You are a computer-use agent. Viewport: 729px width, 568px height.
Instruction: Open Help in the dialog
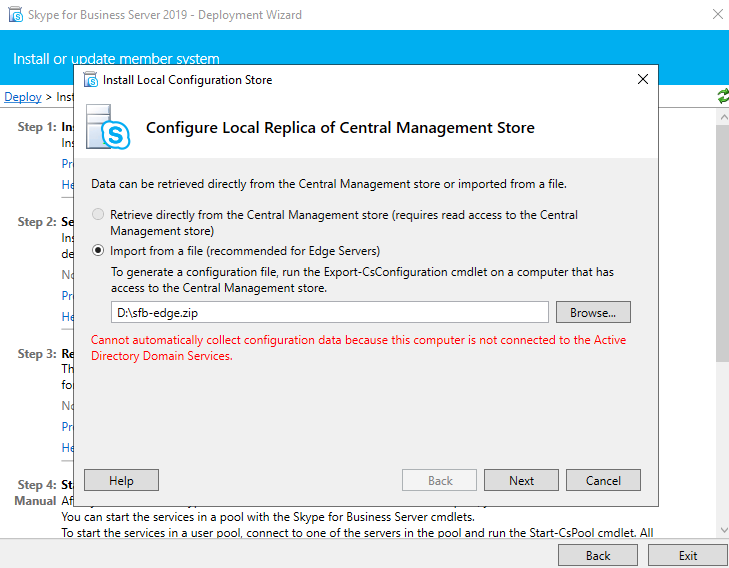[121, 481]
